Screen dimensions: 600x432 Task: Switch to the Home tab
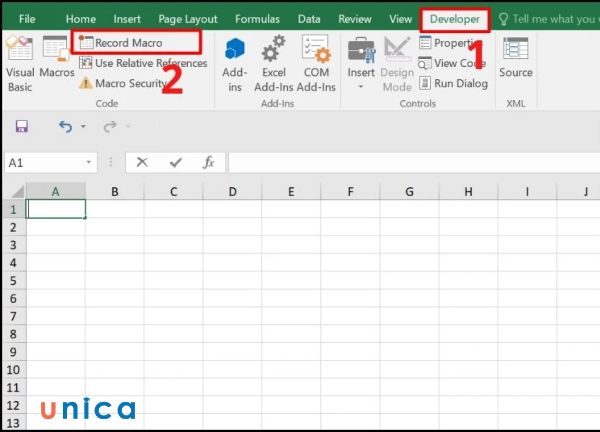(x=81, y=19)
